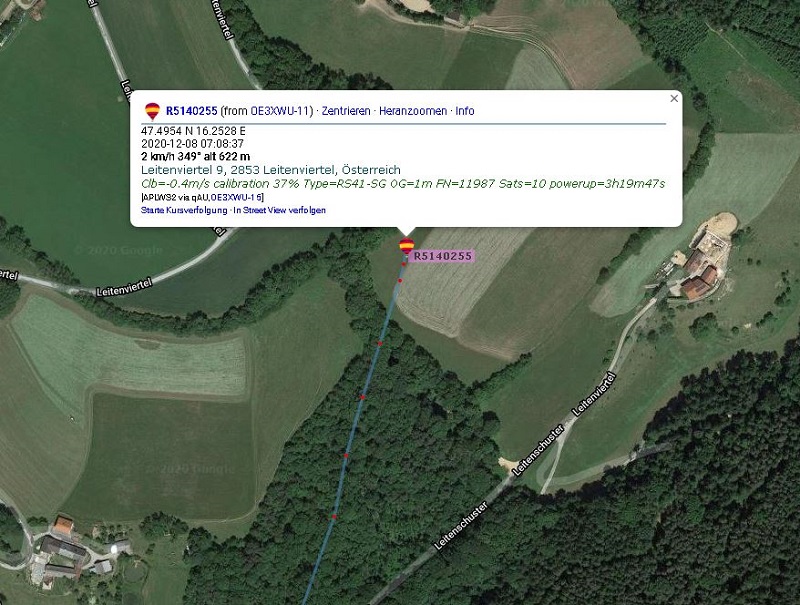Click the timestamp 2020-12-08 07:08:37

tap(192, 144)
